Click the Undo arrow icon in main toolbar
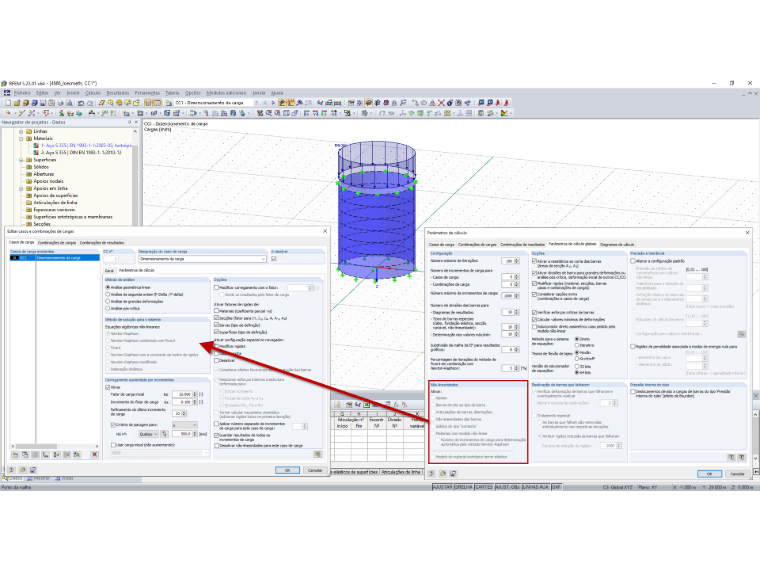Image resolution: width=760 pixels, height=570 pixels. pyautogui.click(x=81, y=103)
